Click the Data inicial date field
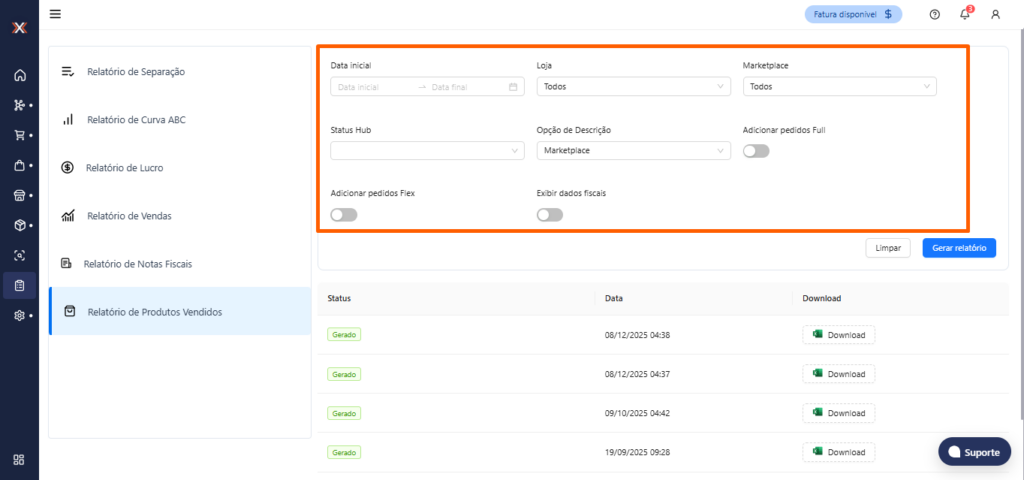 pos(374,87)
